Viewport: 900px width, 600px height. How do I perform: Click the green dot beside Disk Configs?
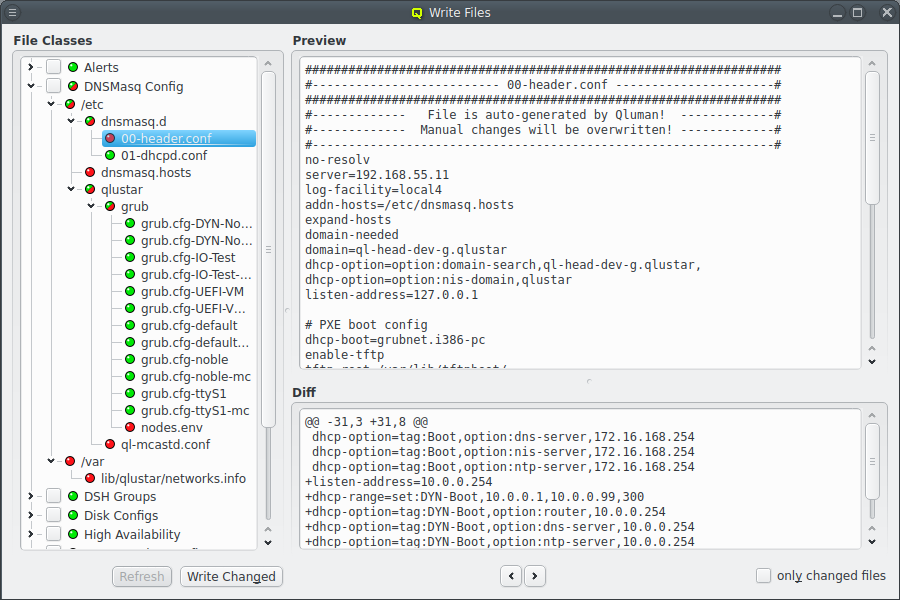(x=73, y=515)
